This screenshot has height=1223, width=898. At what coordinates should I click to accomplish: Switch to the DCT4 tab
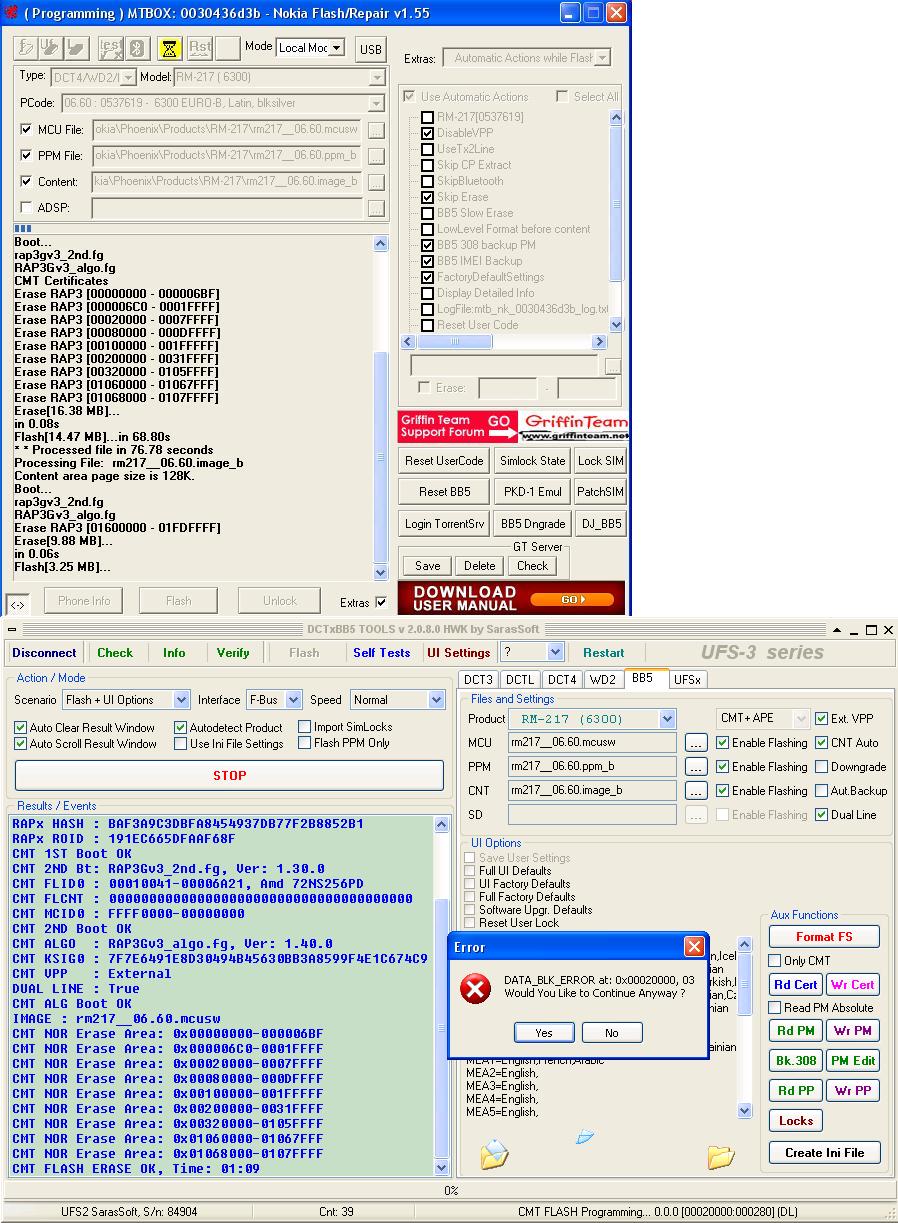(x=562, y=679)
